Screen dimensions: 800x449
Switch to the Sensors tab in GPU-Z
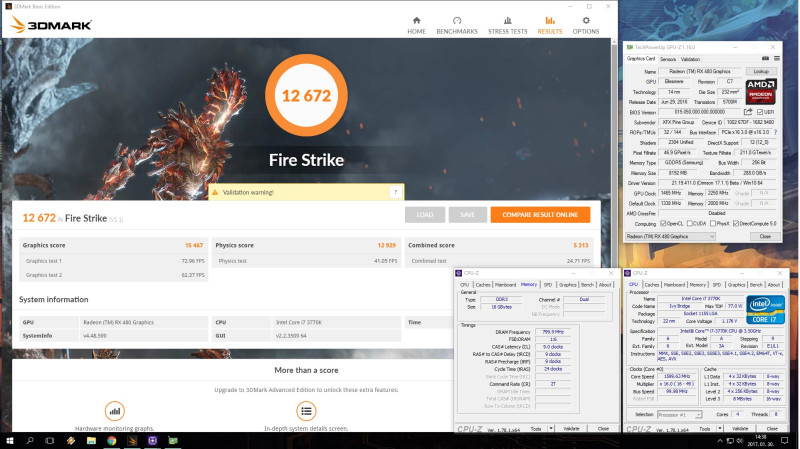click(668, 59)
